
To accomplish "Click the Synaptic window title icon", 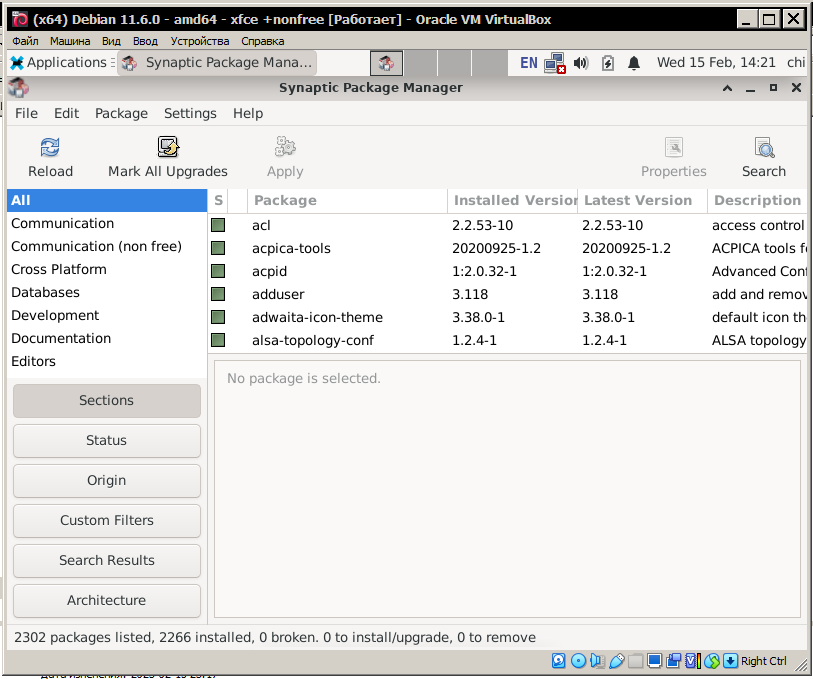I will (x=18, y=88).
